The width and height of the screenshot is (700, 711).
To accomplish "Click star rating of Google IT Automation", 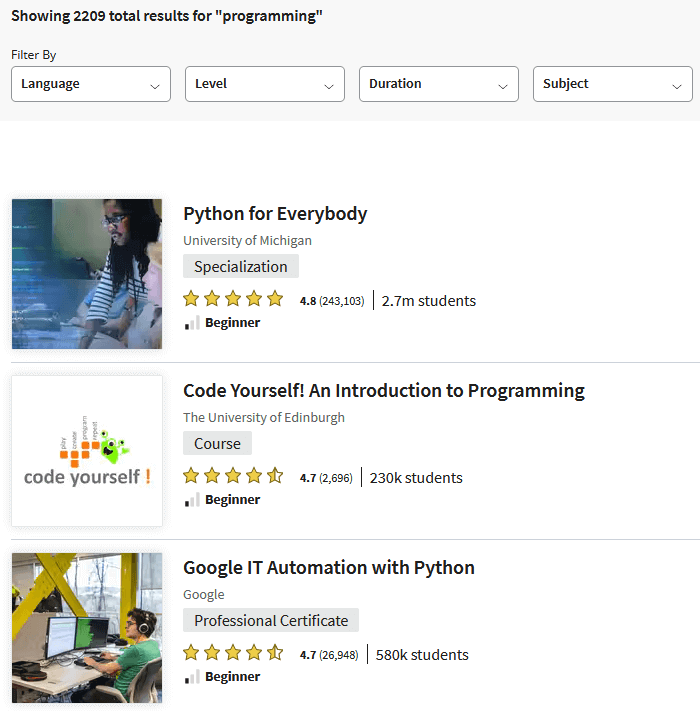I will [x=233, y=654].
